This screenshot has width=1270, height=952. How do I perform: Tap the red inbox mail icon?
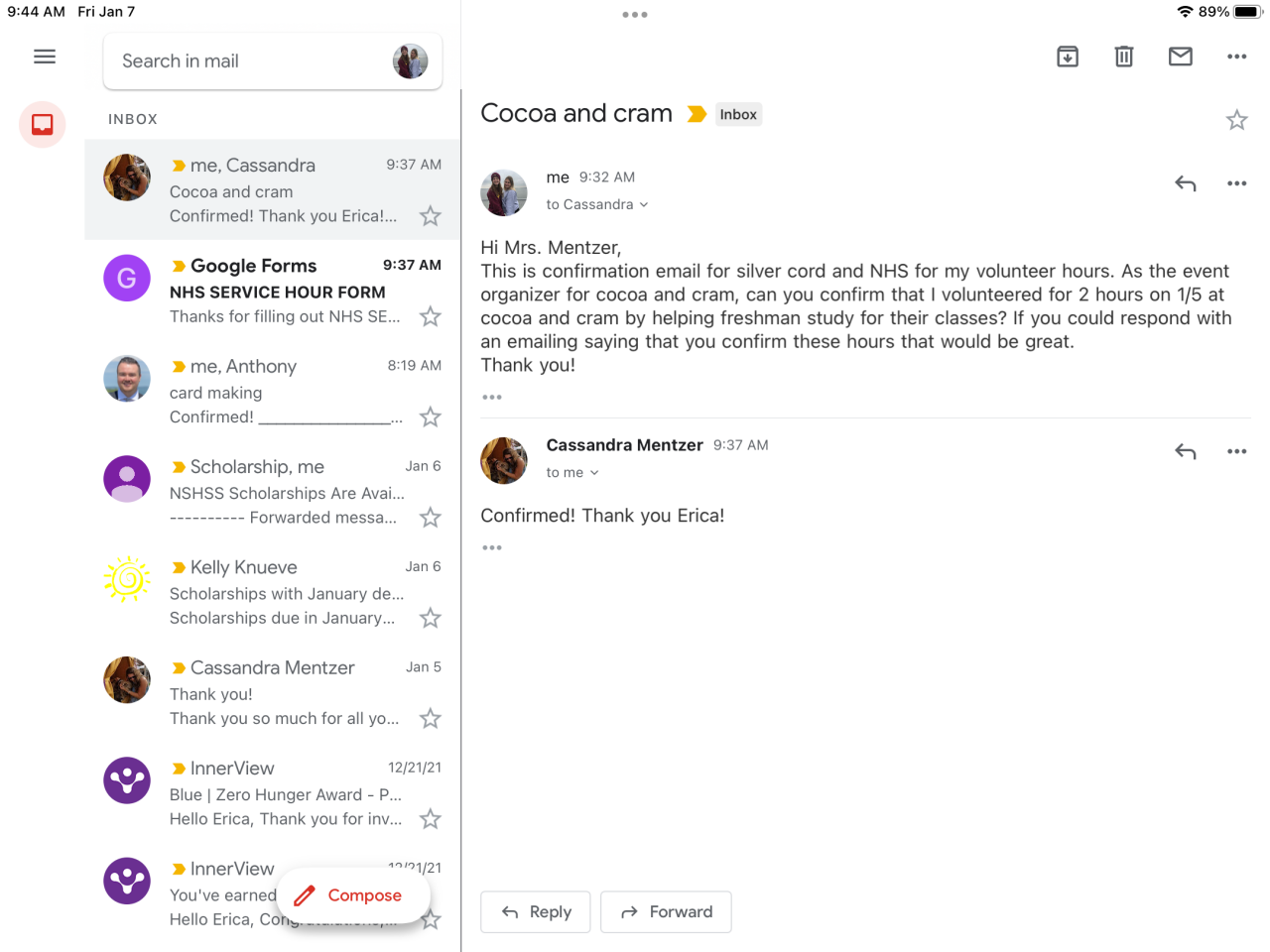pyautogui.click(x=43, y=125)
